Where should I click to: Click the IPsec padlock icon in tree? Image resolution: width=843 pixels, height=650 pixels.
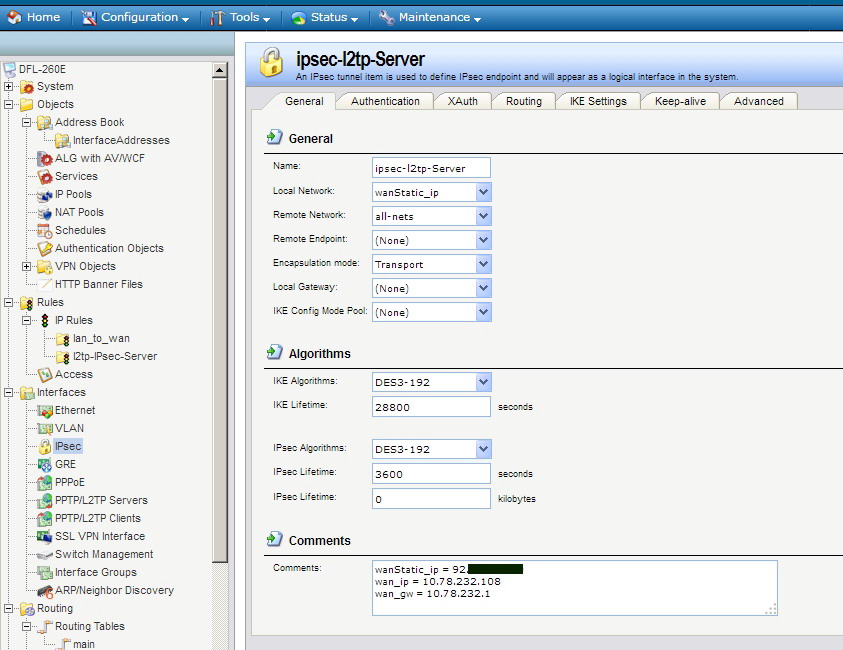coord(45,446)
